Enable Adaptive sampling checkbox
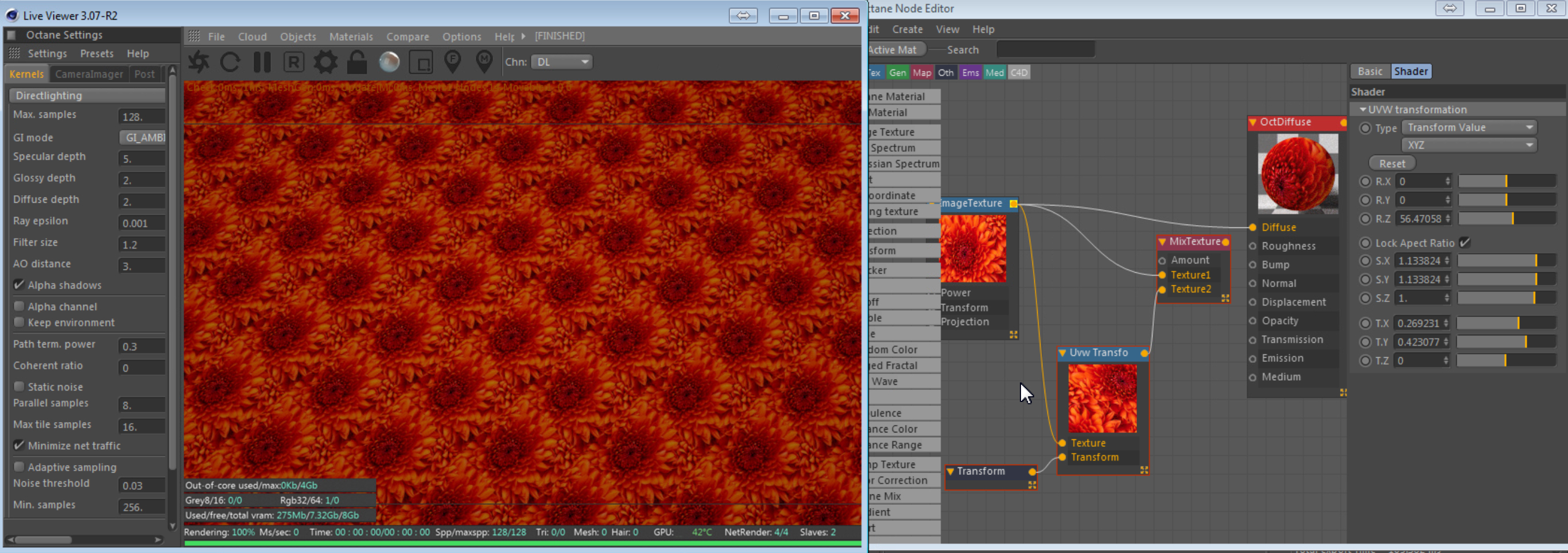The width and height of the screenshot is (1568, 553). pos(19,467)
